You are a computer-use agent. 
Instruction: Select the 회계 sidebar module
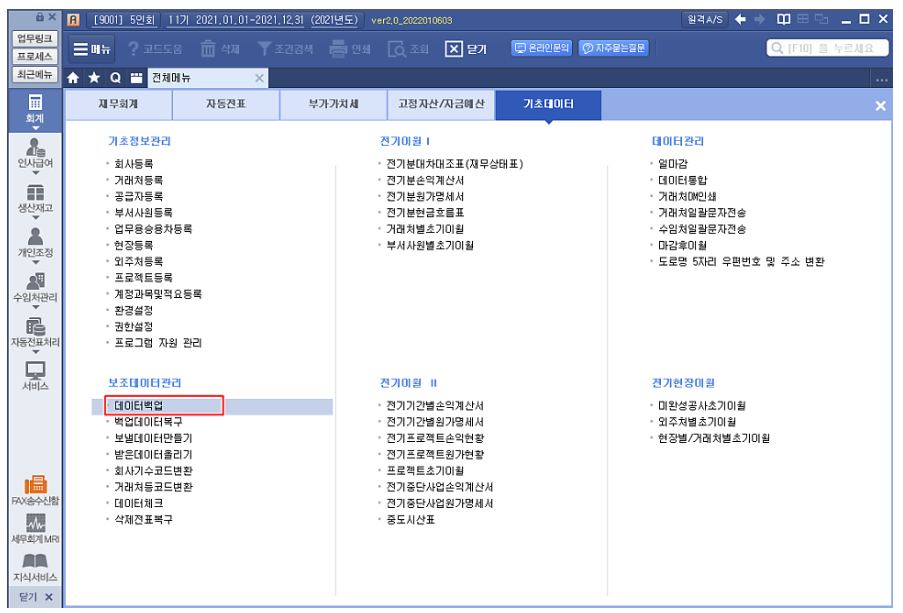[35, 109]
